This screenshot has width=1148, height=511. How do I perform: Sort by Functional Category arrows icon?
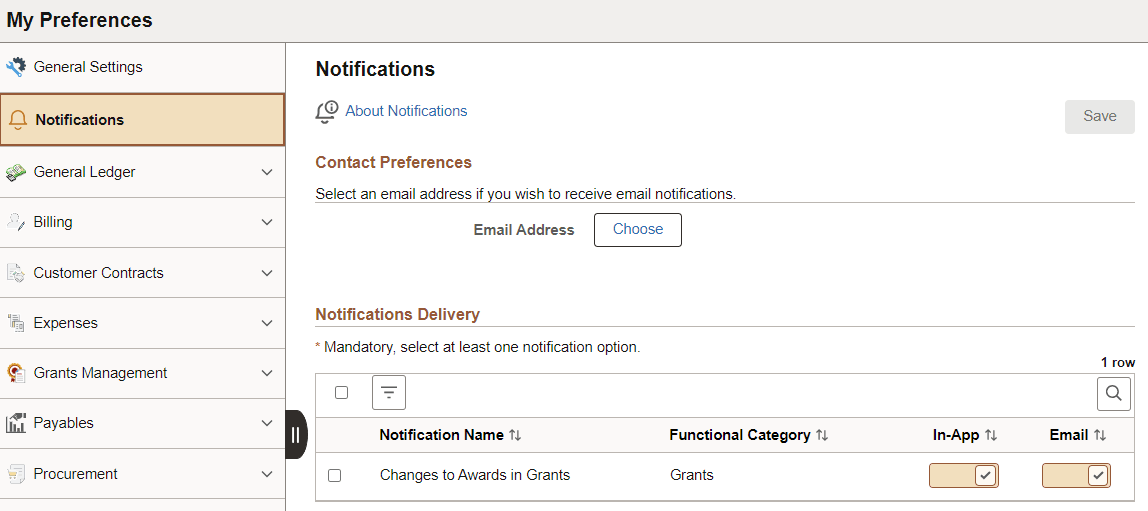(822, 436)
